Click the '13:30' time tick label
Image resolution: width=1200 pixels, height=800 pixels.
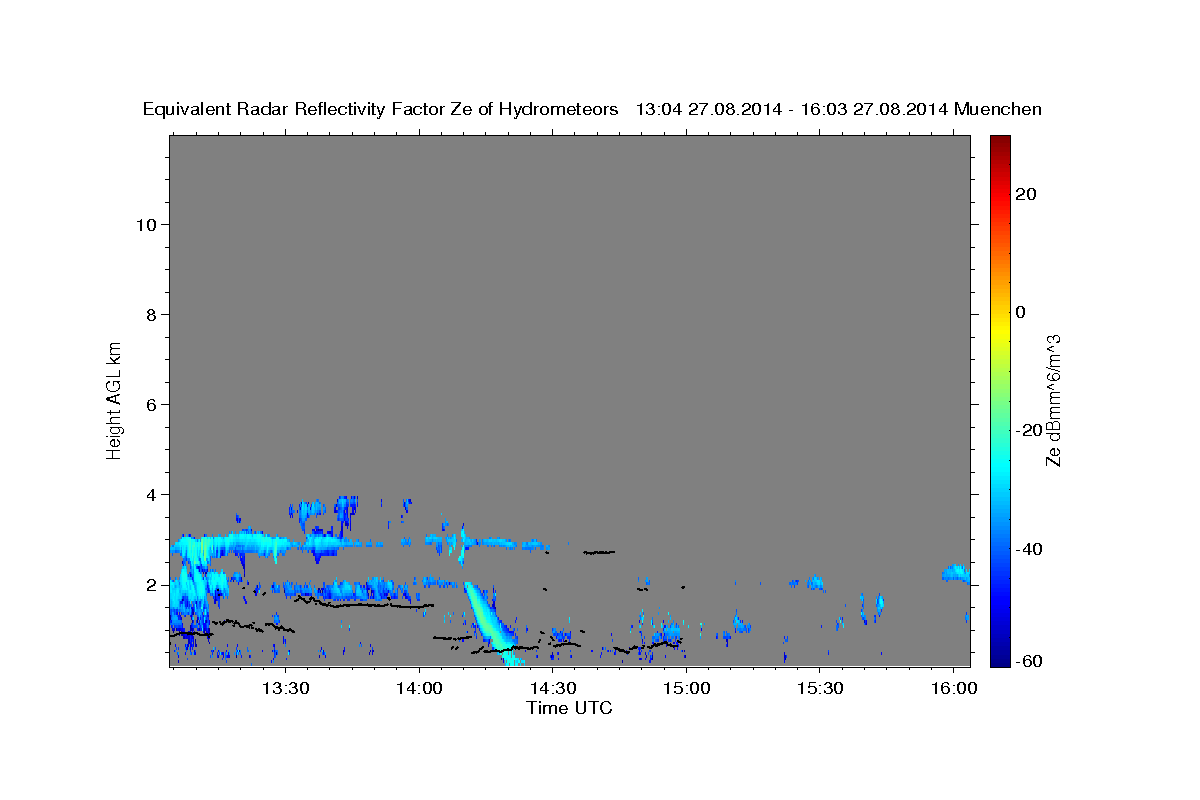[x=285, y=689]
